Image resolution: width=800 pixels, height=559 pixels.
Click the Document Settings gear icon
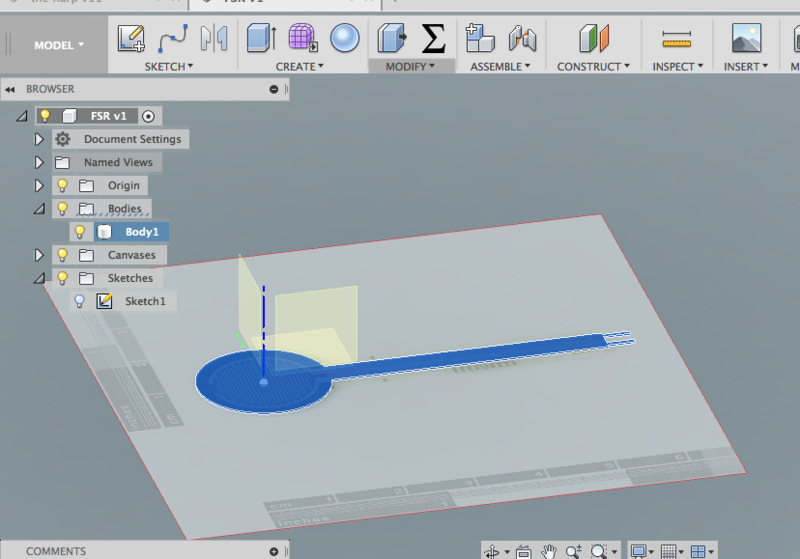coord(63,139)
